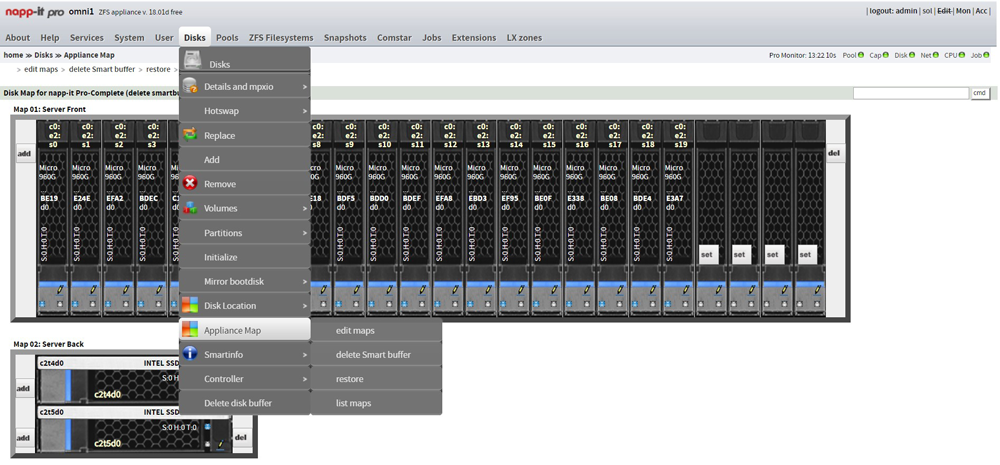Choose Delete disk buffer menu entry
The height and width of the screenshot is (465, 1000).
[245, 403]
